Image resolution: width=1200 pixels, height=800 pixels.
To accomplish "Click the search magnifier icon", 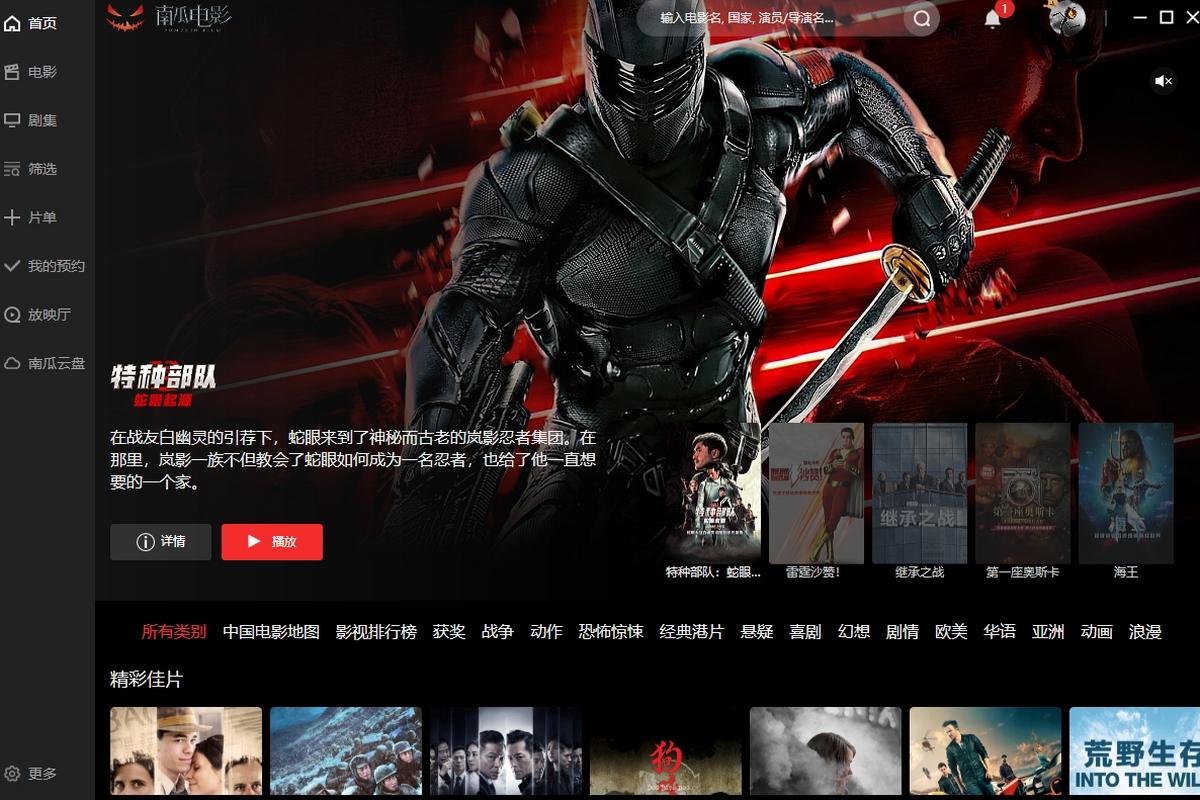I will pyautogui.click(x=922, y=18).
